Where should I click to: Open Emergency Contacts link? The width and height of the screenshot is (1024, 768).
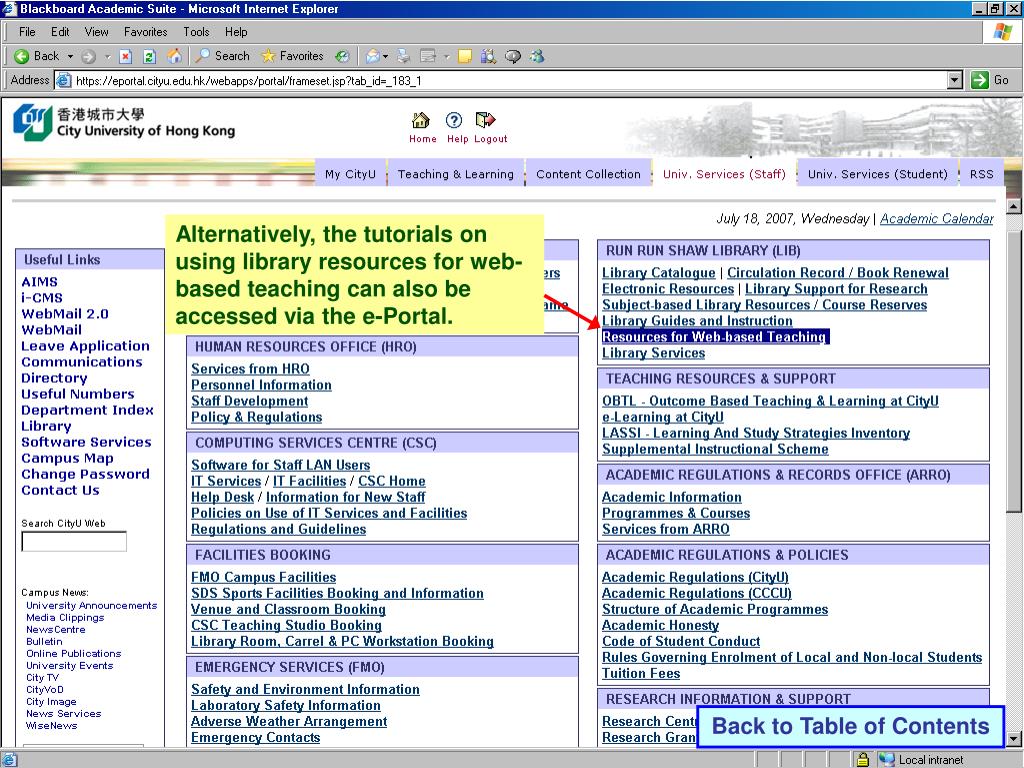(x=255, y=738)
